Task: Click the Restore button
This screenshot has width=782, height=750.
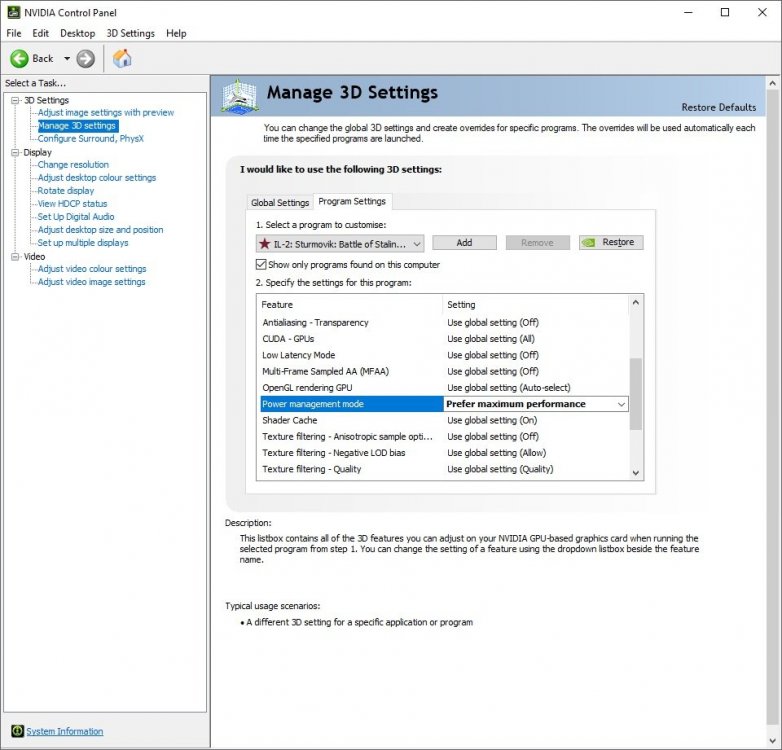Action: coord(611,242)
